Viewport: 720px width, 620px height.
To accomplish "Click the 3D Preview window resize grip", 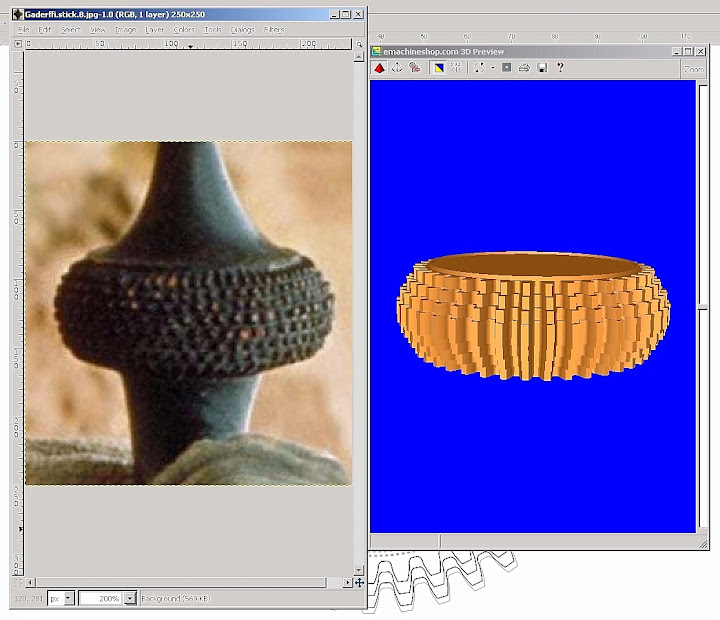I will [x=703, y=543].
